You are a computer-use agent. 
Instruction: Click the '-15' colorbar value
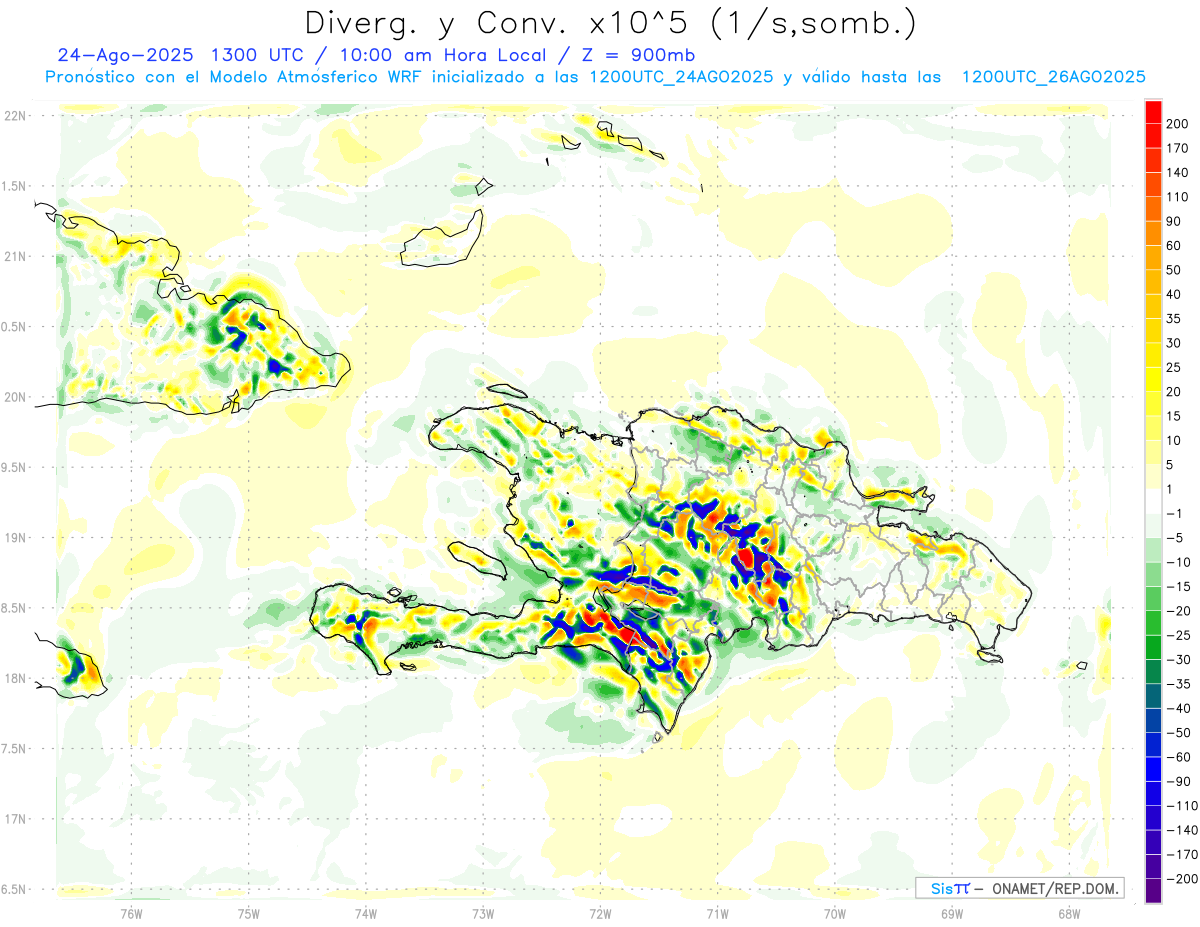pyautogui.click(x=1178, y=587)
